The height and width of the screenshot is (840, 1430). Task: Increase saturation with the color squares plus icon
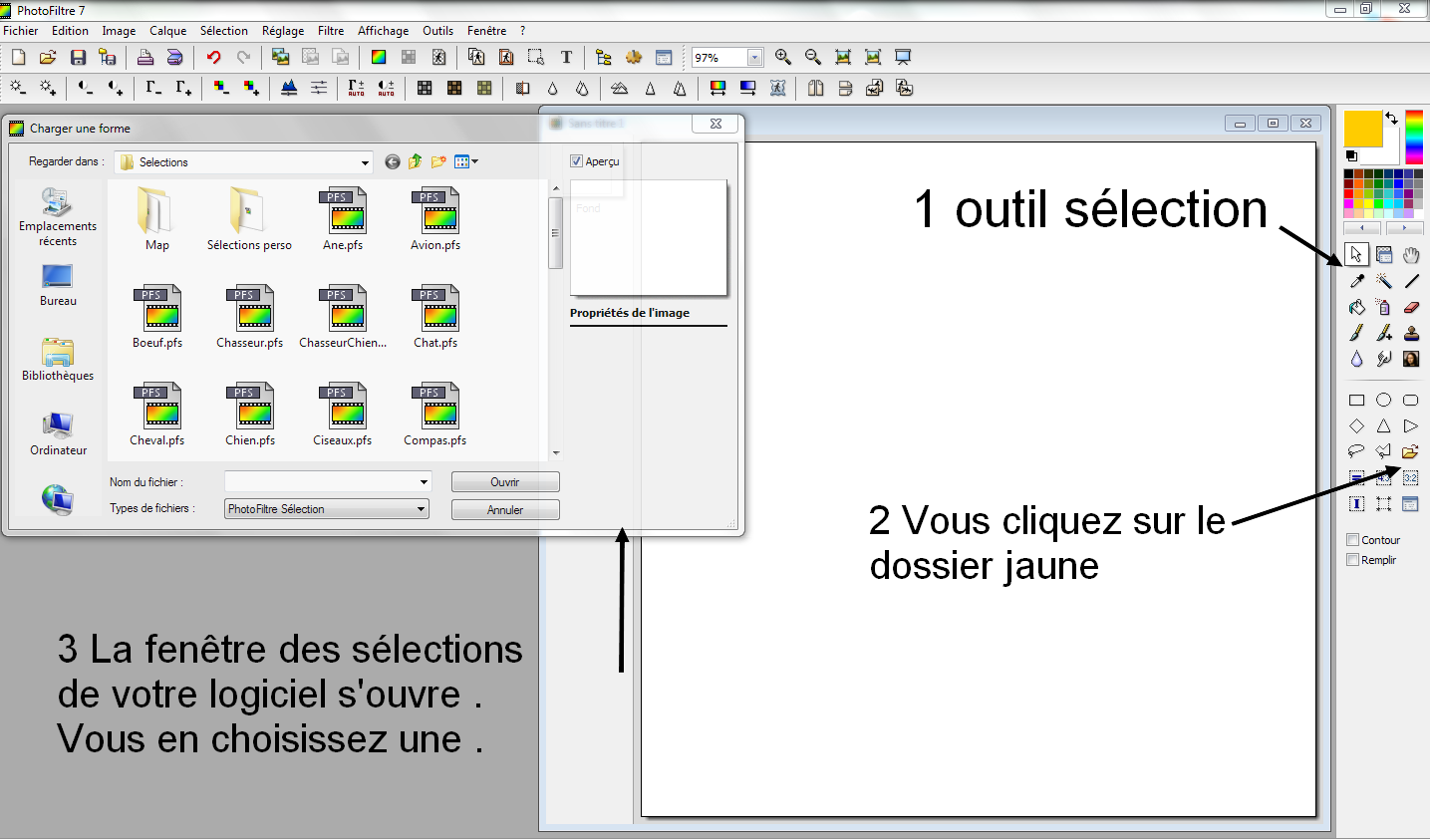tap(251, 89)
